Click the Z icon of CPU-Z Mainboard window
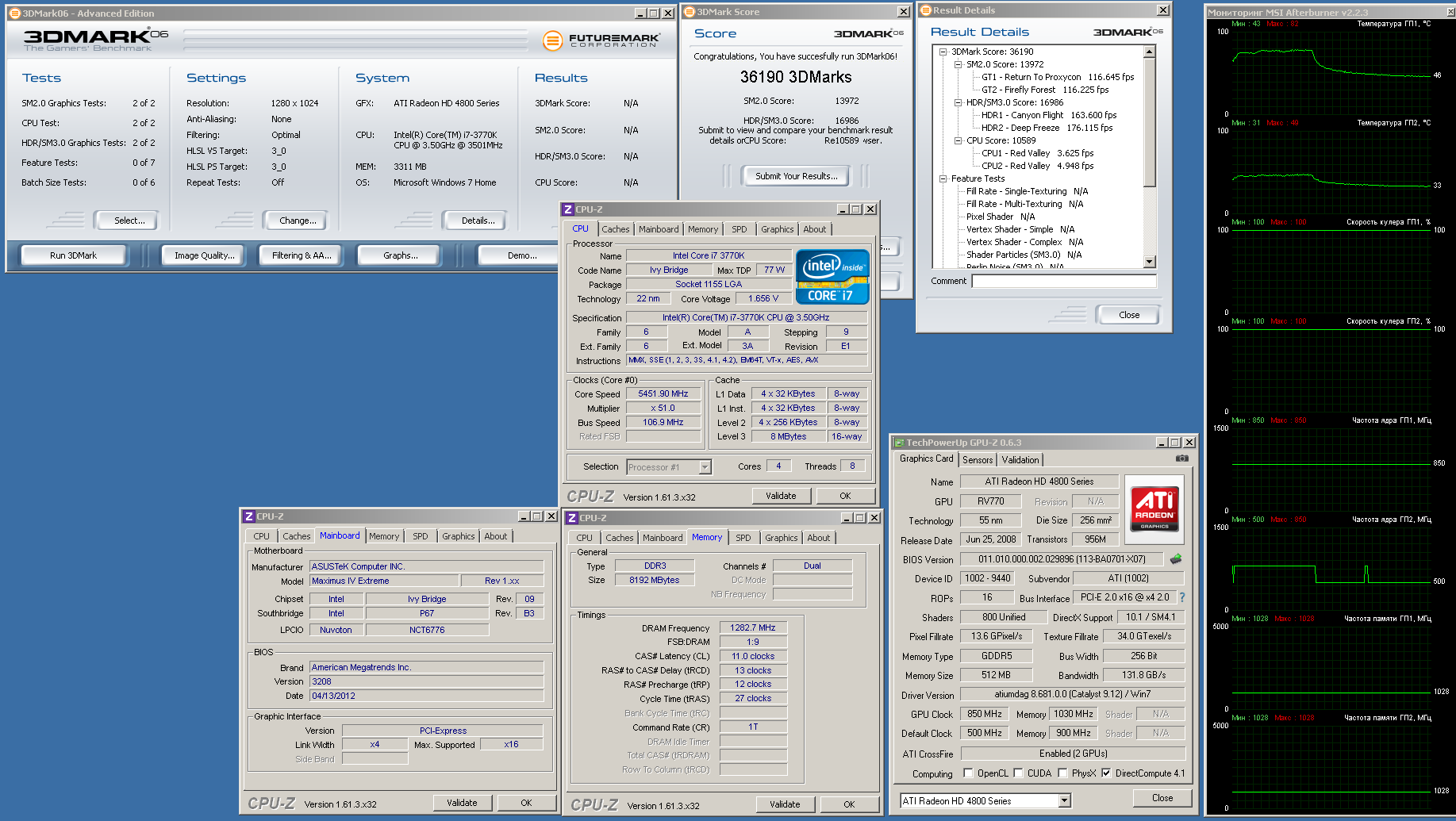Screen dimensions: 1456x821 coord(248,516)
